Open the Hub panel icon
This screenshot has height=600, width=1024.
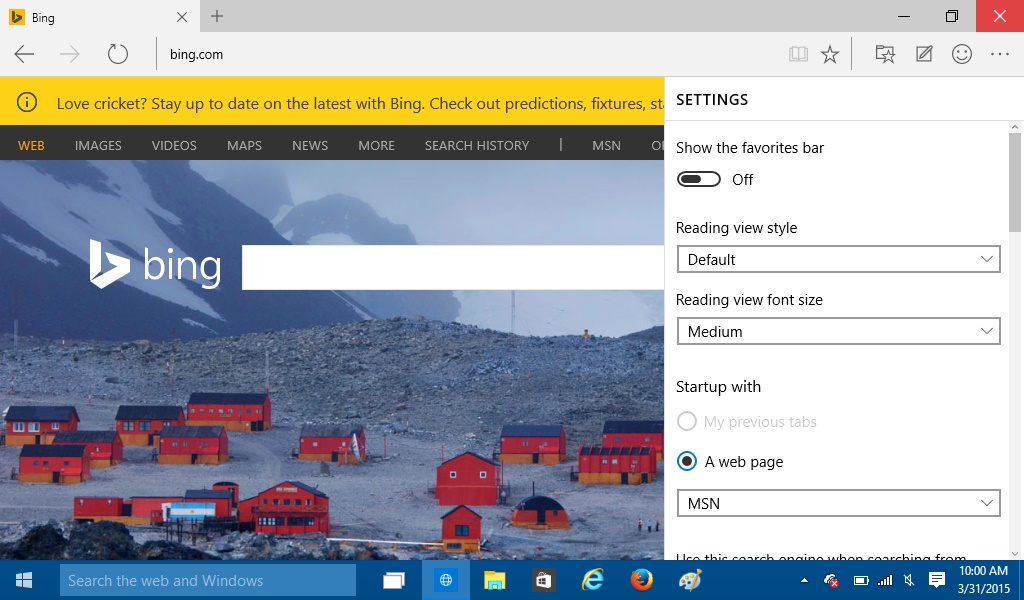coord(885,54)
